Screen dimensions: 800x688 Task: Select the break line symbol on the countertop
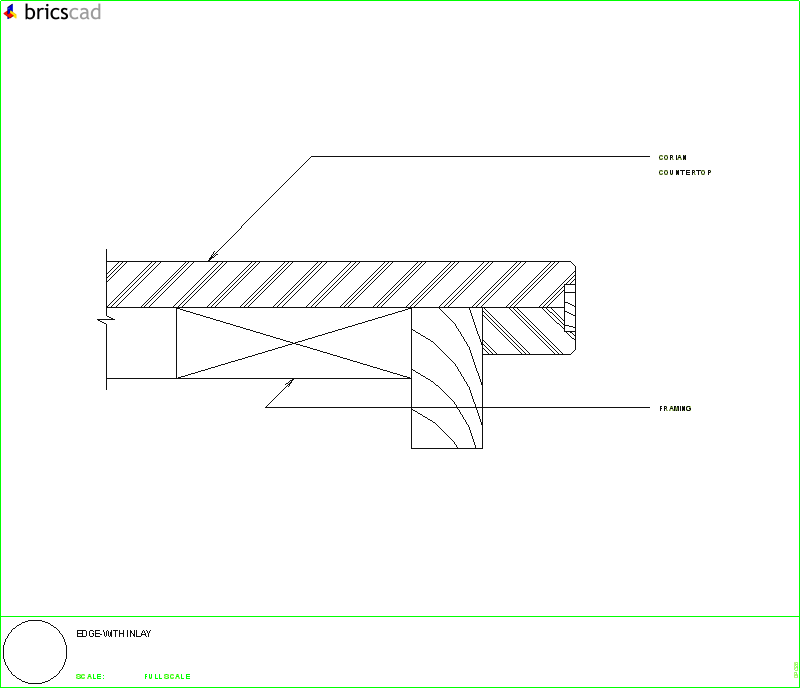(103, 320)
